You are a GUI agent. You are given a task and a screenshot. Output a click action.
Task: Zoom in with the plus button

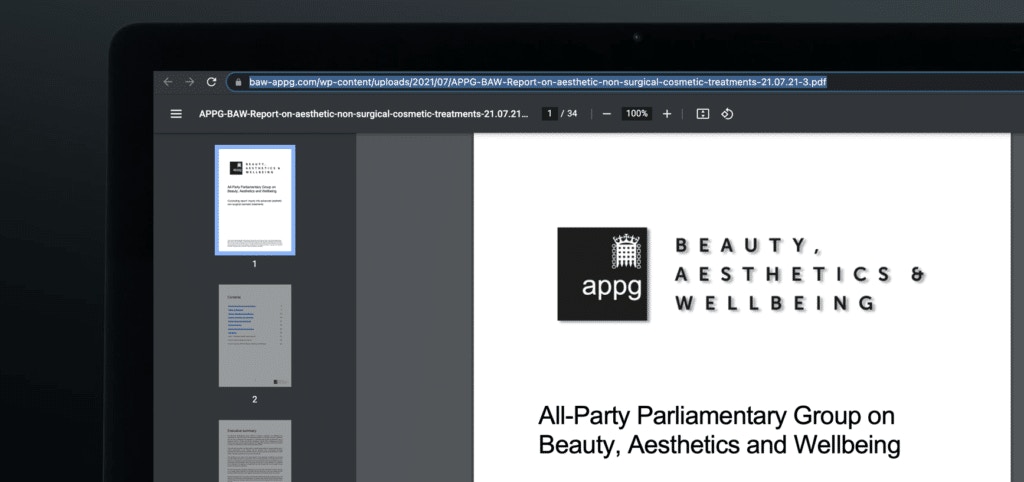(667, 114)
